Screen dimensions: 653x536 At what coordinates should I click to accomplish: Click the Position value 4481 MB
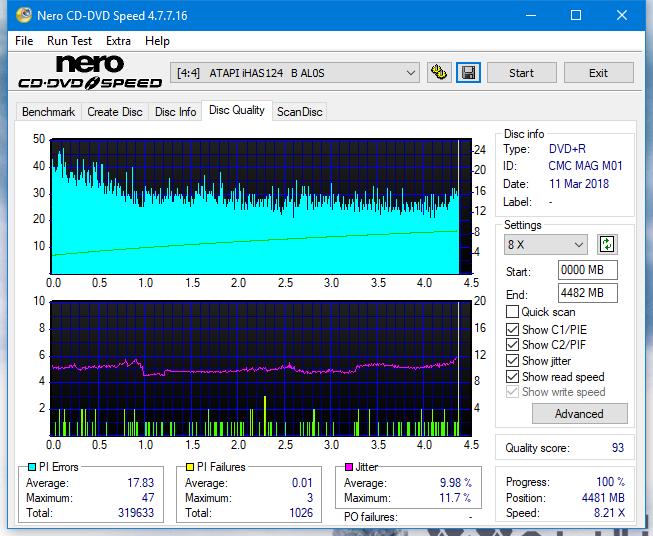click(x=603, y=498)
